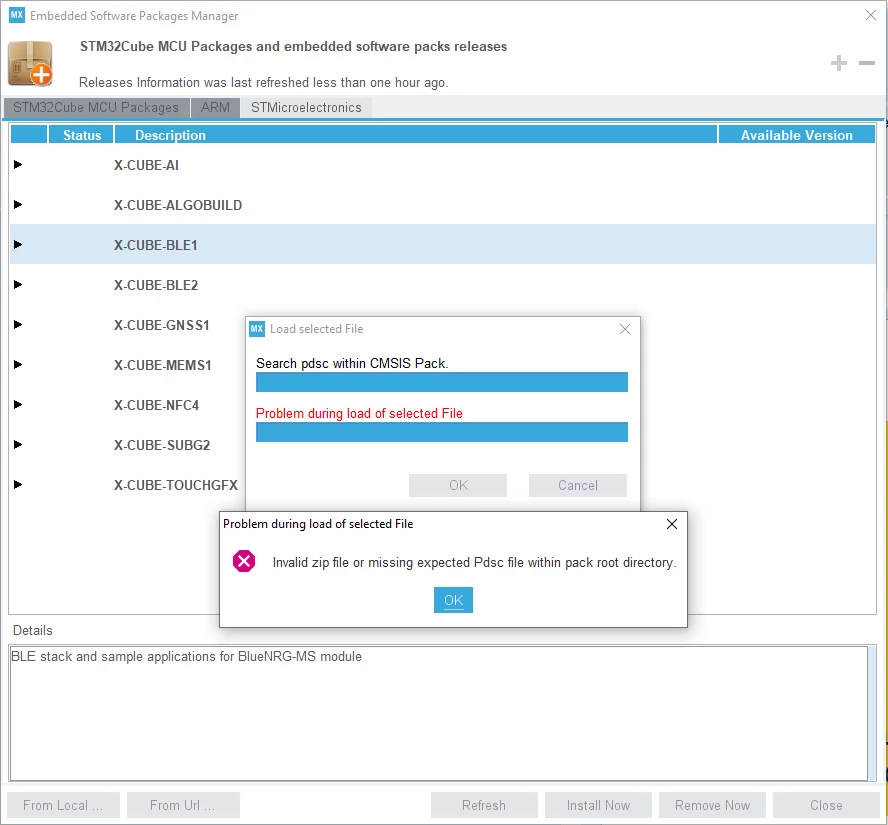888x825 pixels.
Task: Click Cancel in Load selected File dialog
Action: (578, 485)
